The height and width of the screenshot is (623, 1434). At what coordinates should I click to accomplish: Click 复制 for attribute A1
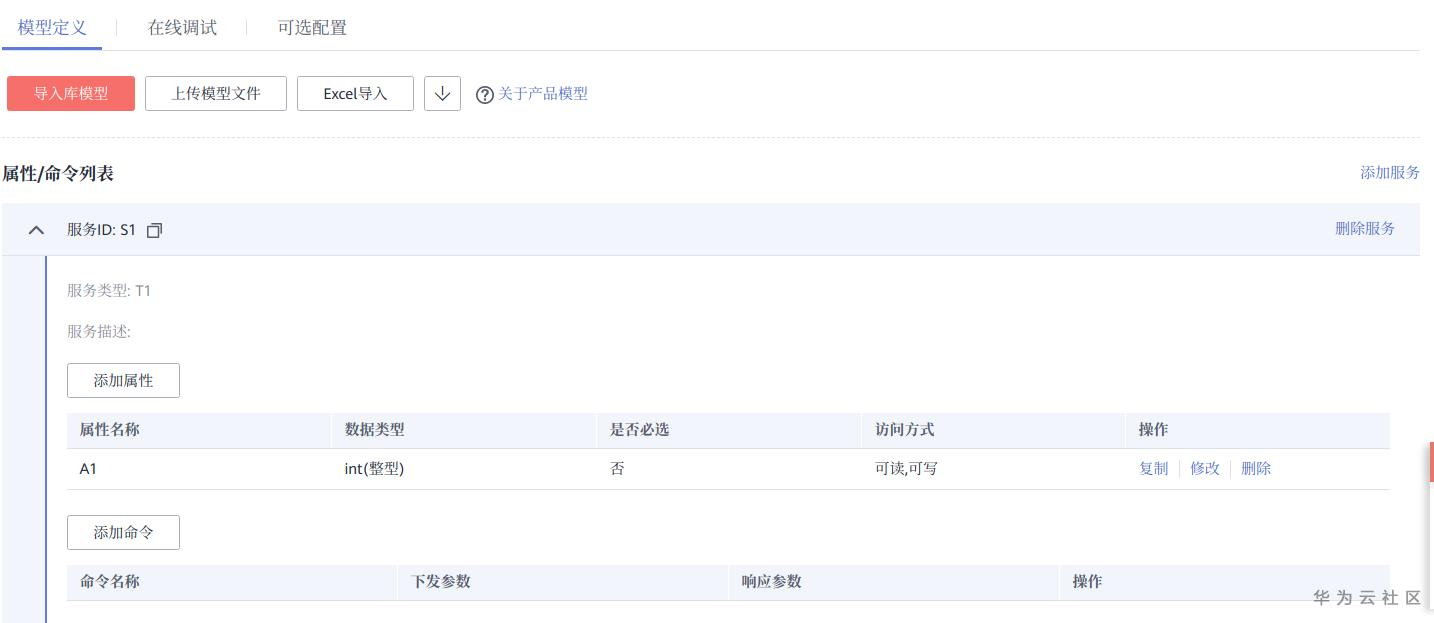[1153, 468]
